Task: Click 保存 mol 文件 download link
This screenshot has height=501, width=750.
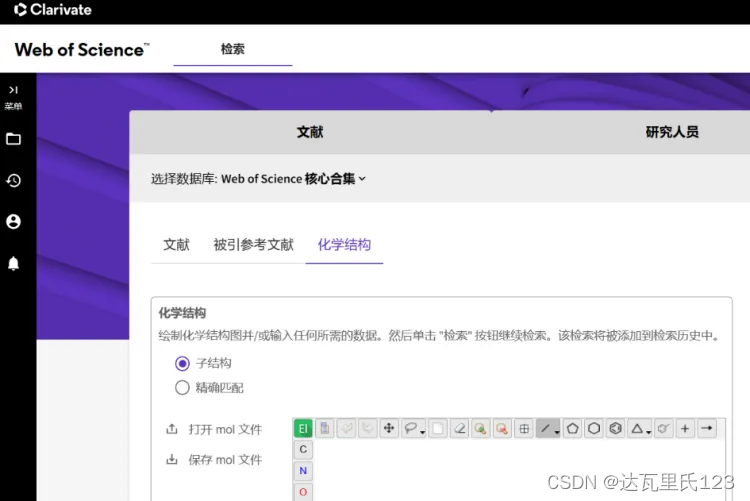Action: [214, 460]
